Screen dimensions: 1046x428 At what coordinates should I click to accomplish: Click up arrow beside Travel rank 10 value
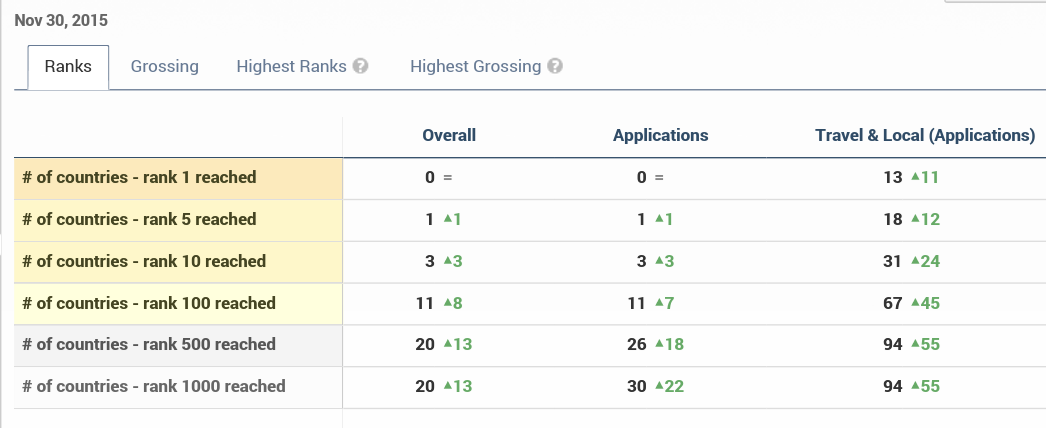click(x=914, y=261)
